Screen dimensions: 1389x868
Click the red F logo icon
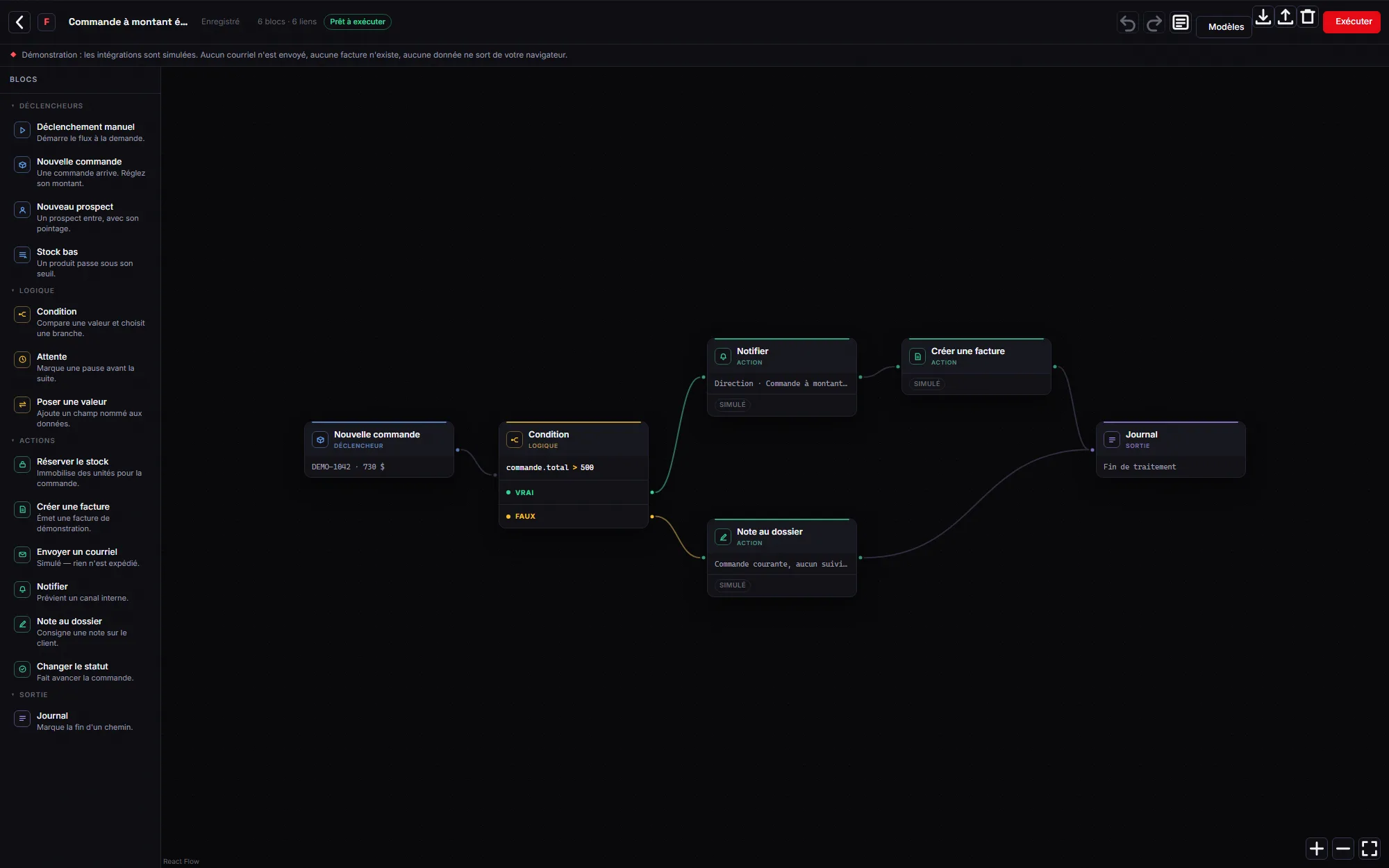[x=47, y=22]
